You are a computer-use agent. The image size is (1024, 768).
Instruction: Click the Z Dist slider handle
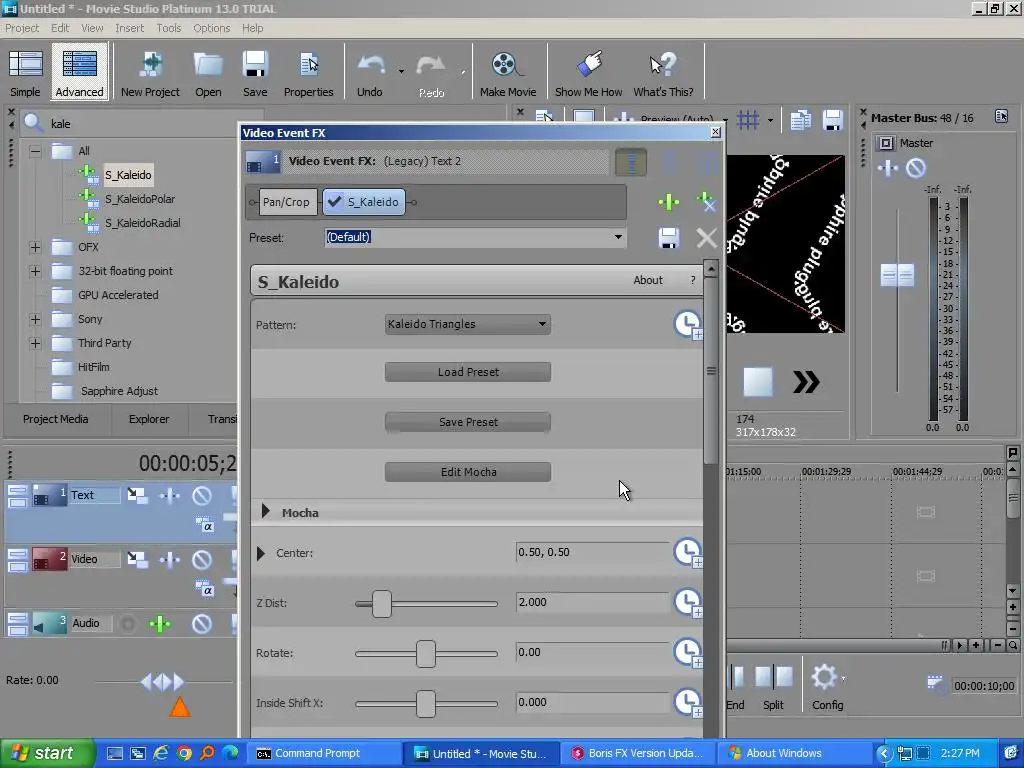[382, 603]
